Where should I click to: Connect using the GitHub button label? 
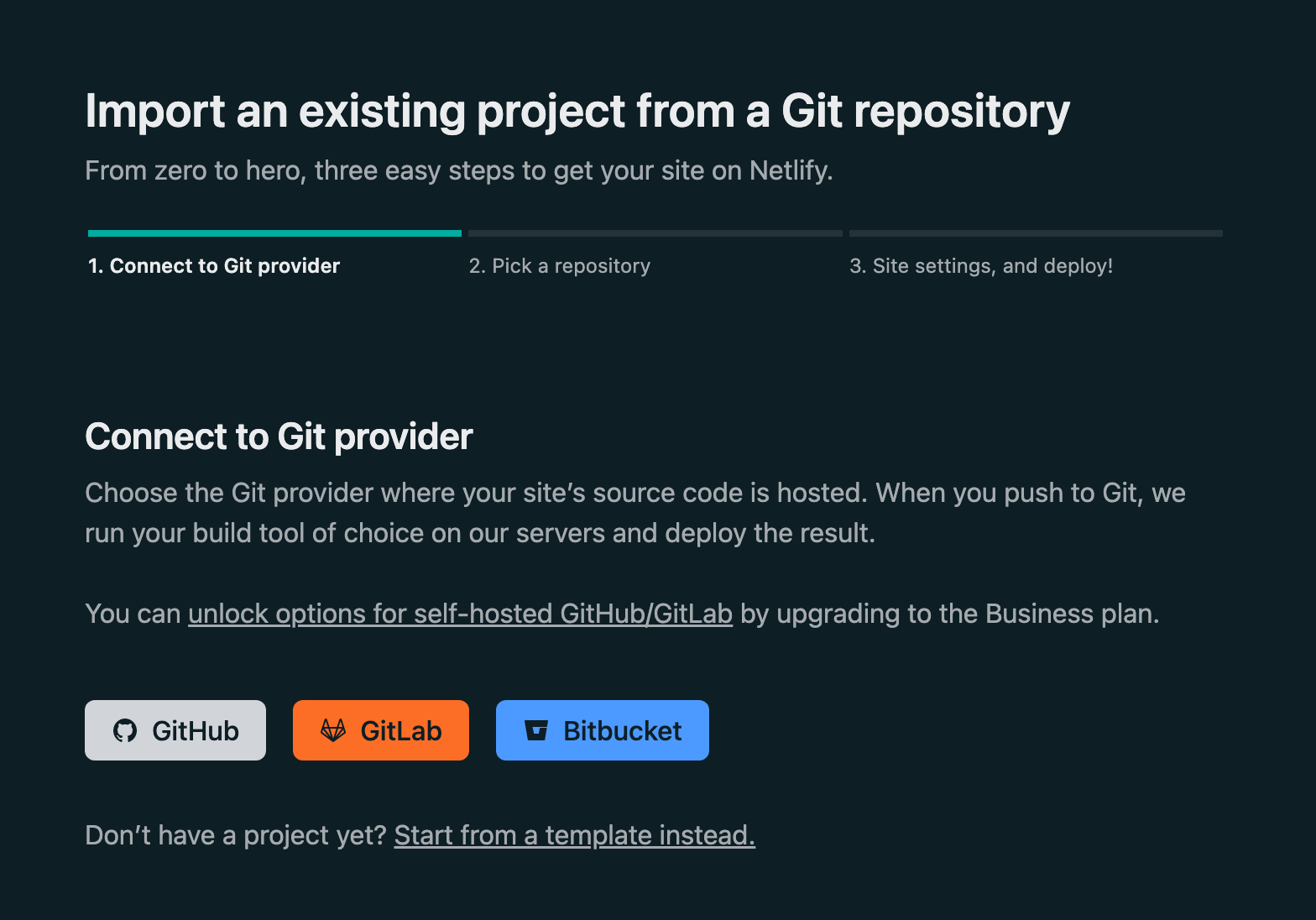click(196, 730)
